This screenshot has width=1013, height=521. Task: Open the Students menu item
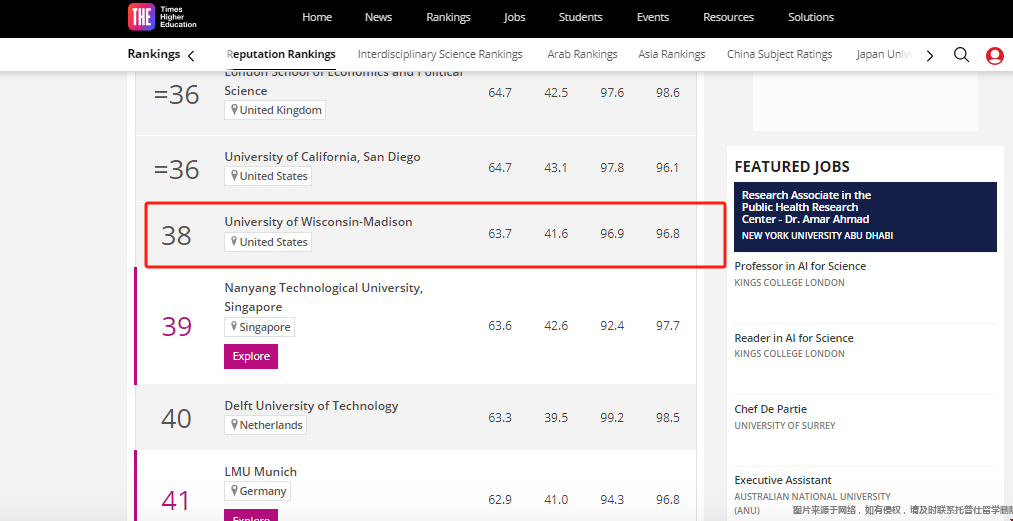[580, 17]
